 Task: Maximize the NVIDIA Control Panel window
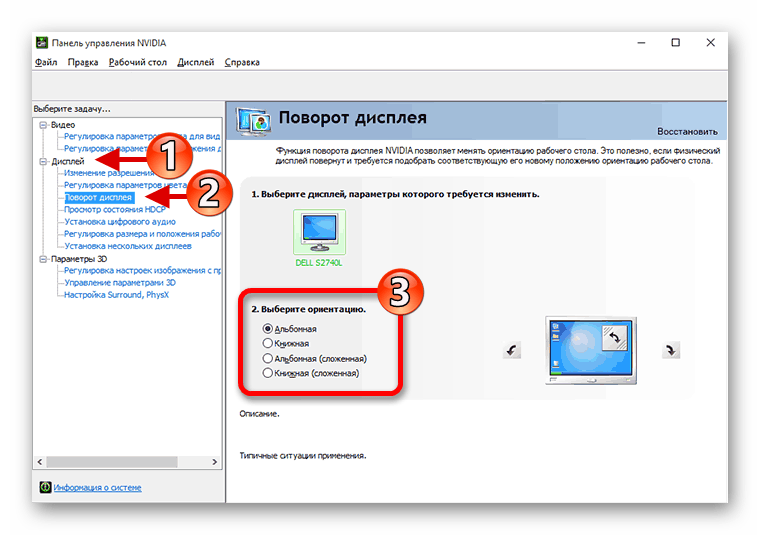[x=676, y=43]
